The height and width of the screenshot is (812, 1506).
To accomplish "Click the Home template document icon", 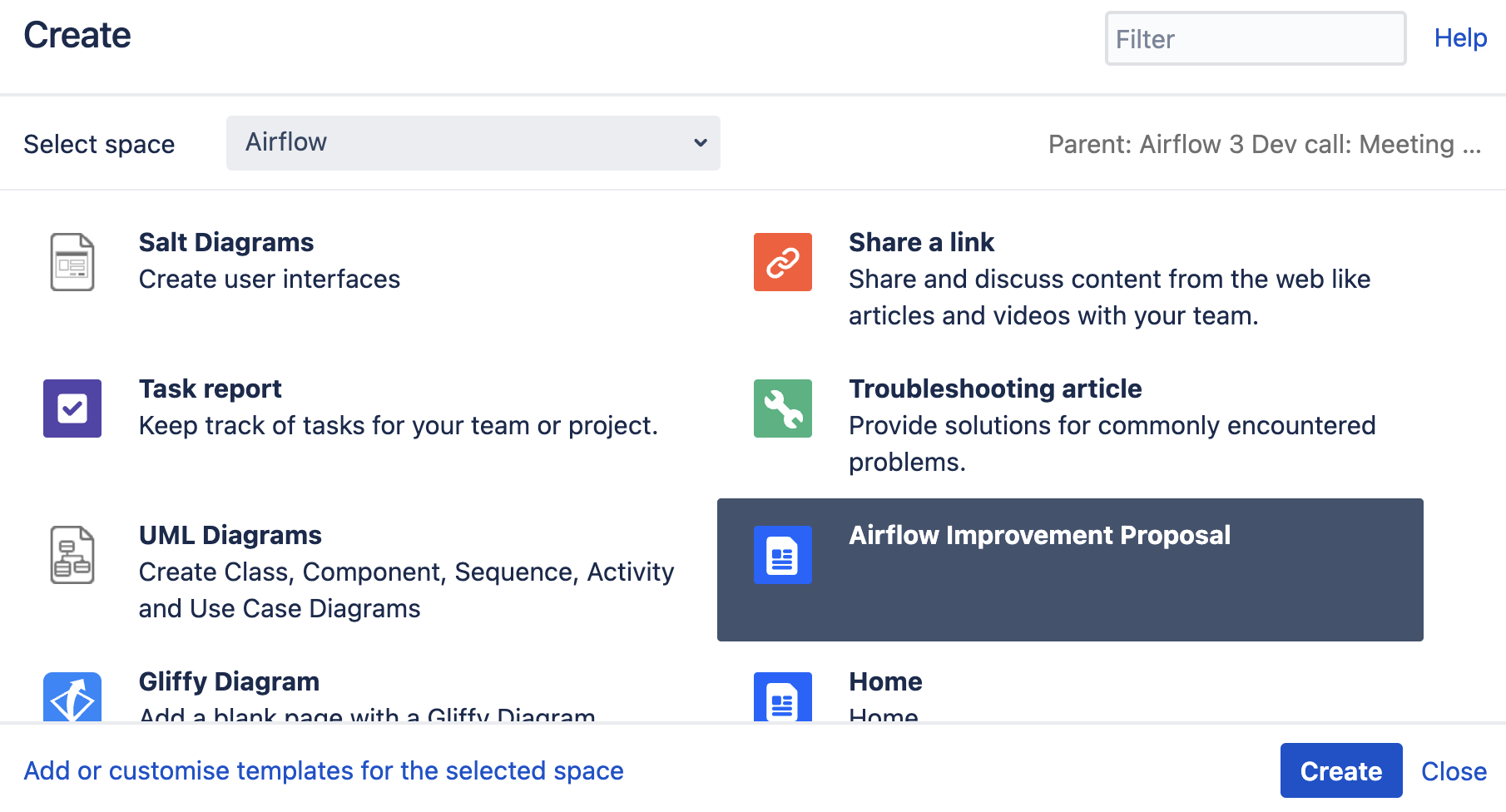I will click(782, 697).
